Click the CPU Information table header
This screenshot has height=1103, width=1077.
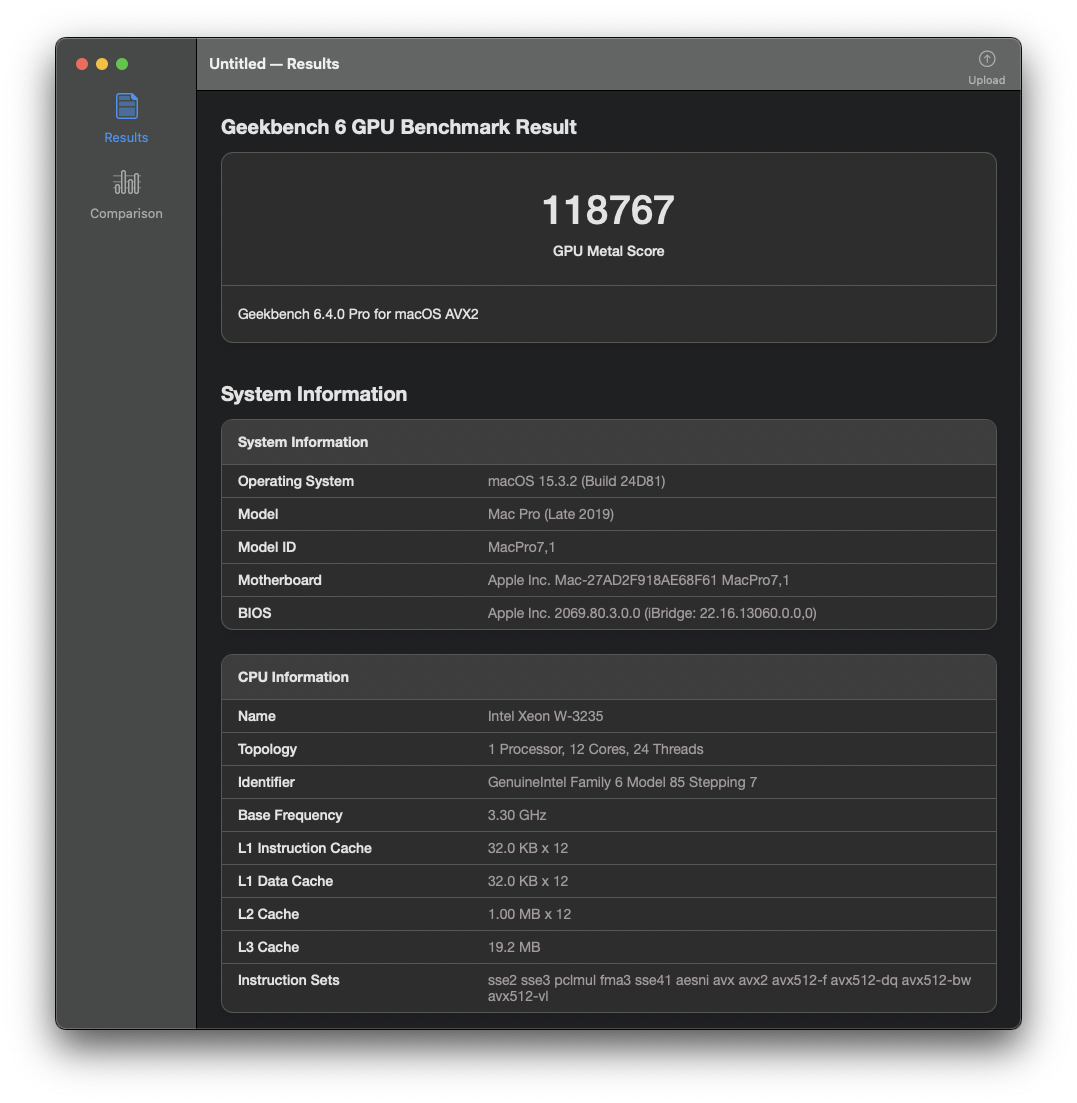293,677
